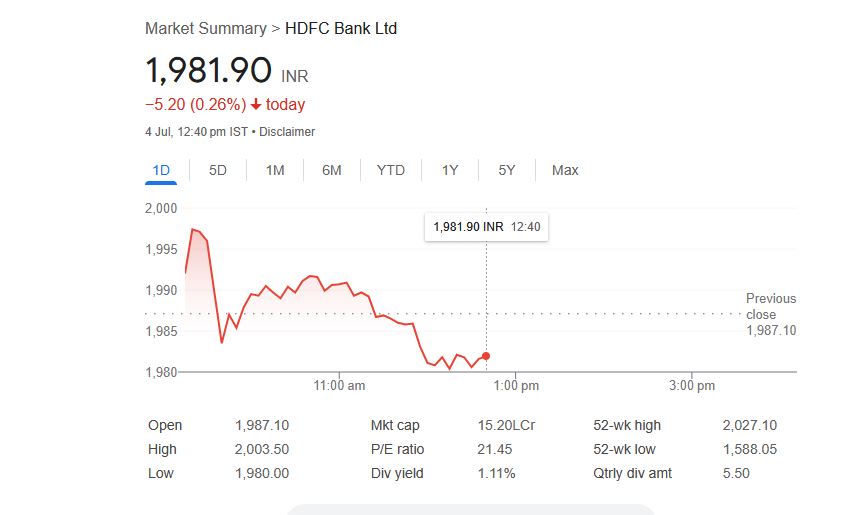Open the 1M chart view
Screen dimensions: 846x515
tap(275, 170)
